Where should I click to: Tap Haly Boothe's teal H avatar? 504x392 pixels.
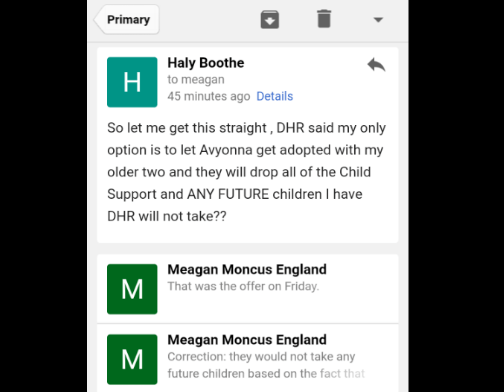132,82
